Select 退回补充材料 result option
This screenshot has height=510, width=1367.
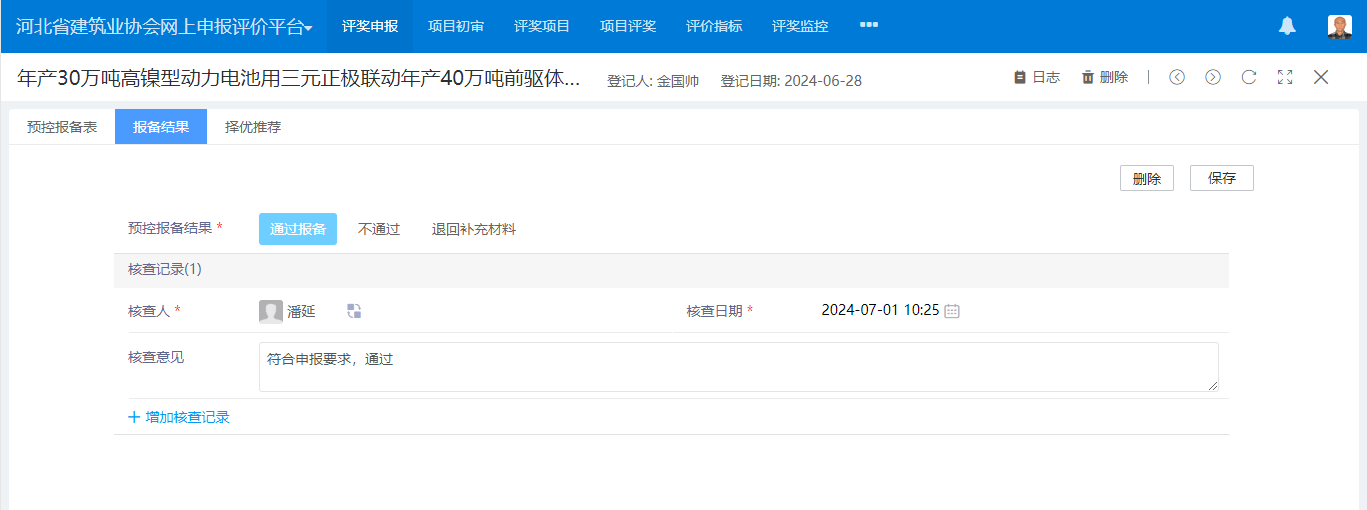(474, 229)
